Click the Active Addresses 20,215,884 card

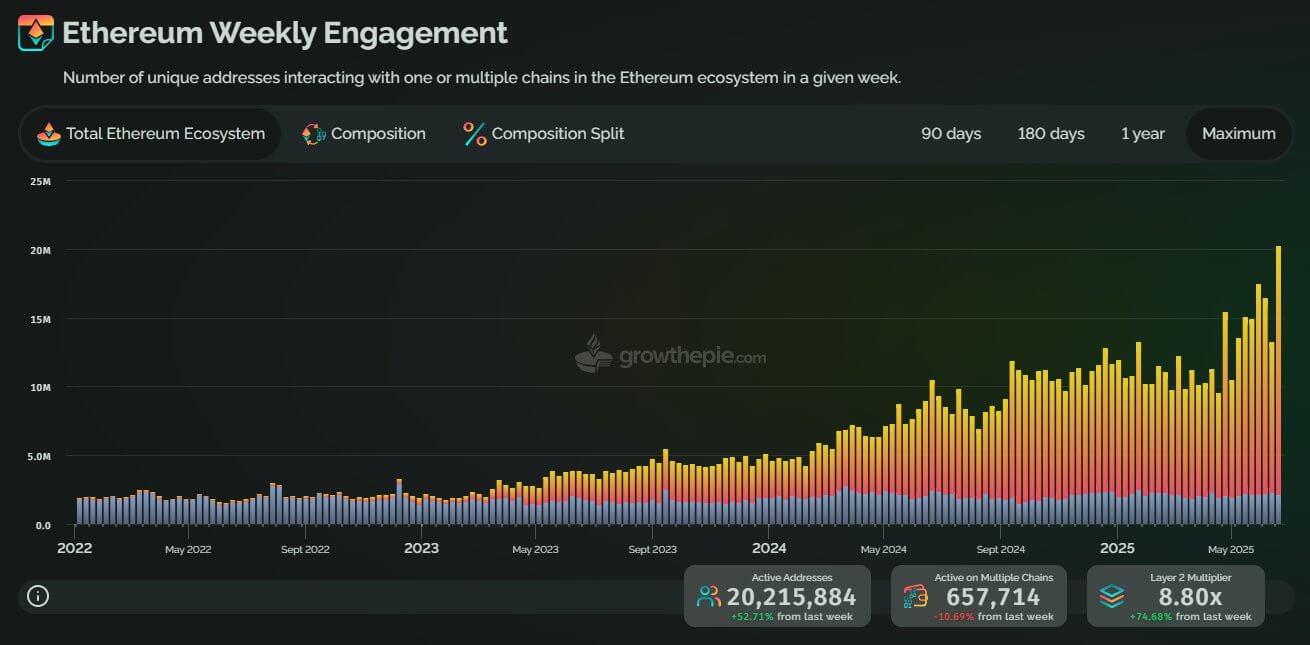pos(771,597)
